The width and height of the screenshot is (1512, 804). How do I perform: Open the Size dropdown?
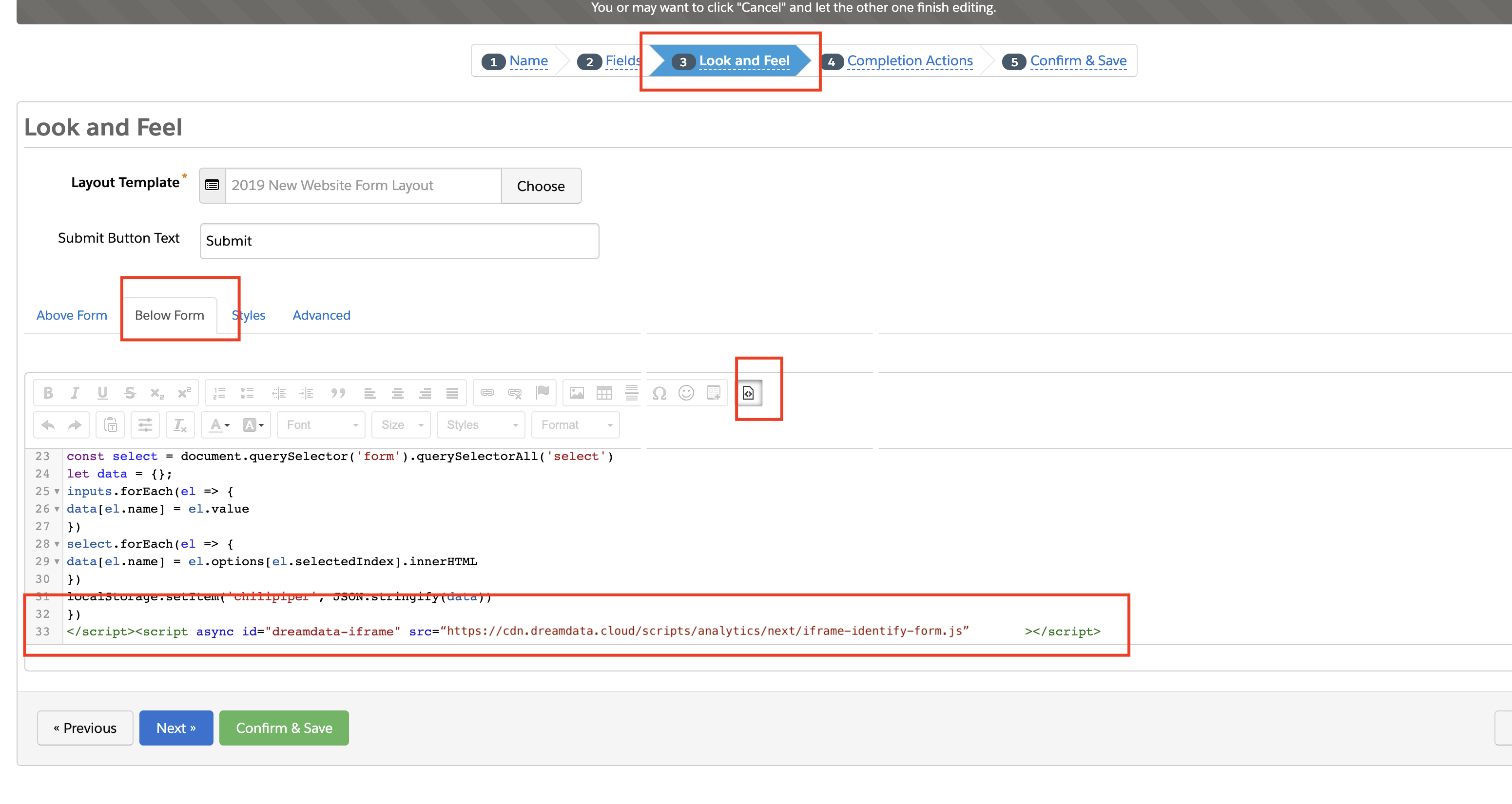(x=402, y=425)
